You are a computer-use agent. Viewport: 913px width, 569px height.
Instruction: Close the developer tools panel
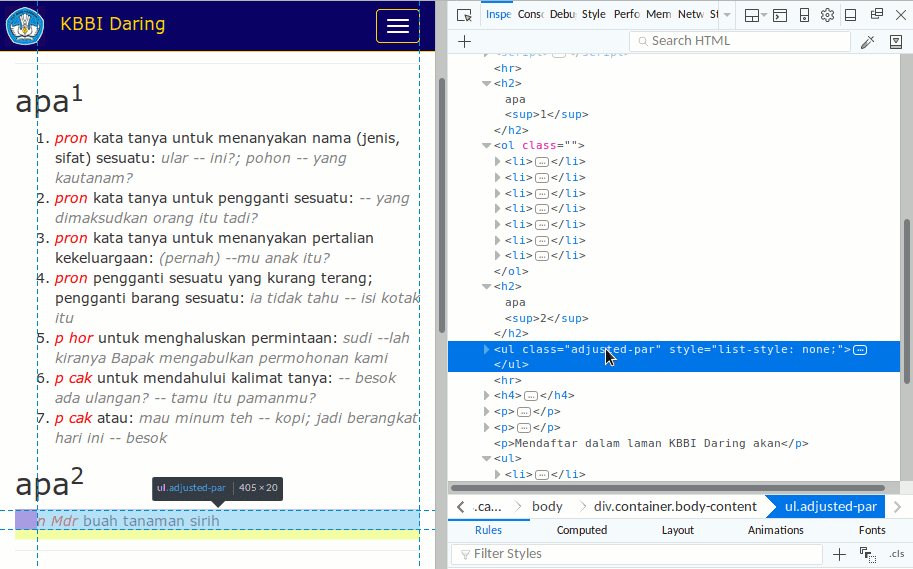click(900, 15)
